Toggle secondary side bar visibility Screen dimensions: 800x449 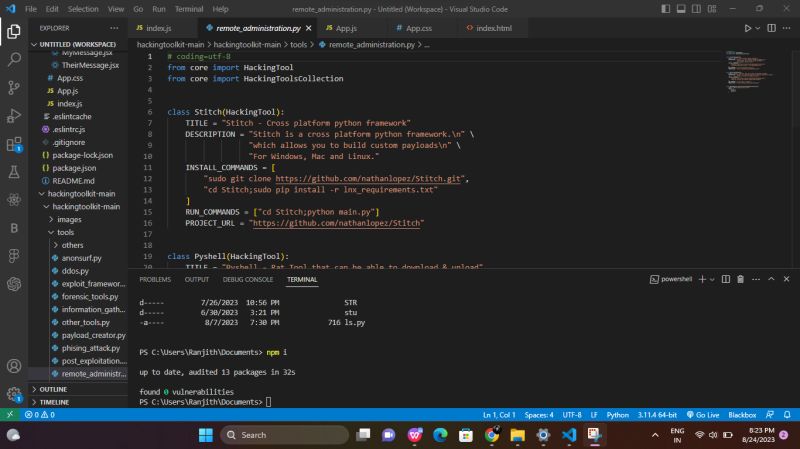point(696,9)
